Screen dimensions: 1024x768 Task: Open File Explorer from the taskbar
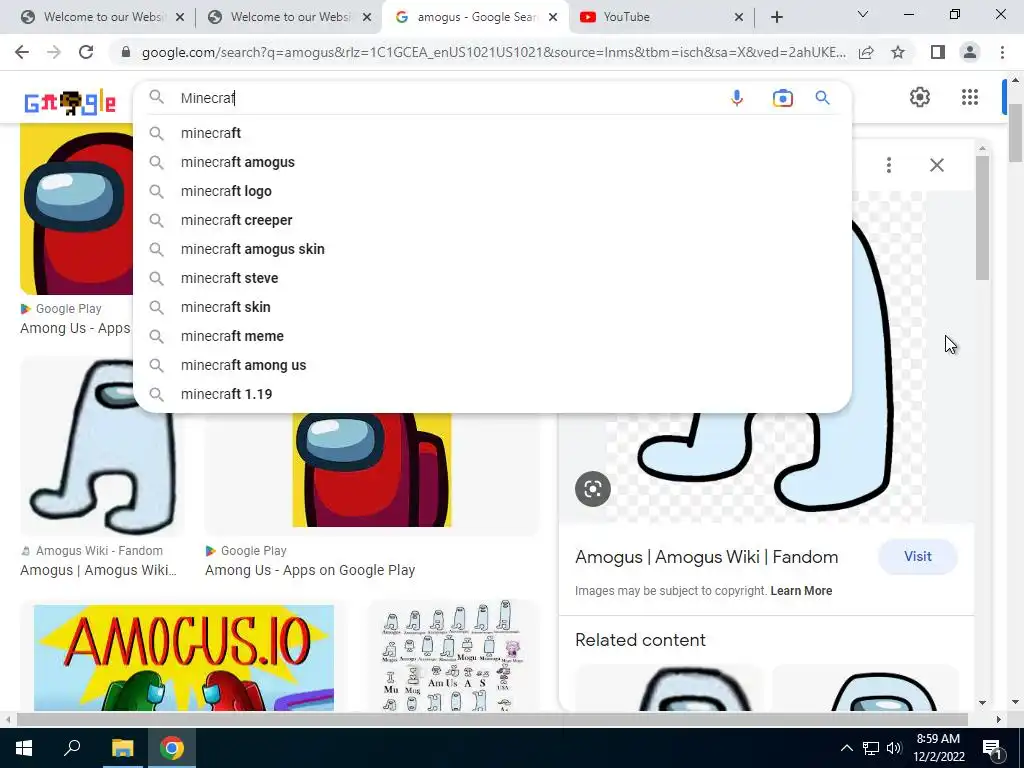click(x=122, y=748)
